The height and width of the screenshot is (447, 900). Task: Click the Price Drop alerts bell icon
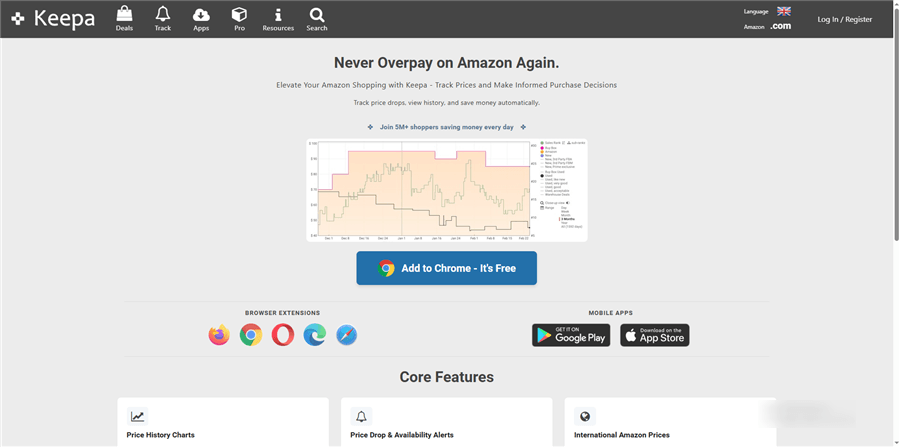pyautogui.click(x=361, y=417)
